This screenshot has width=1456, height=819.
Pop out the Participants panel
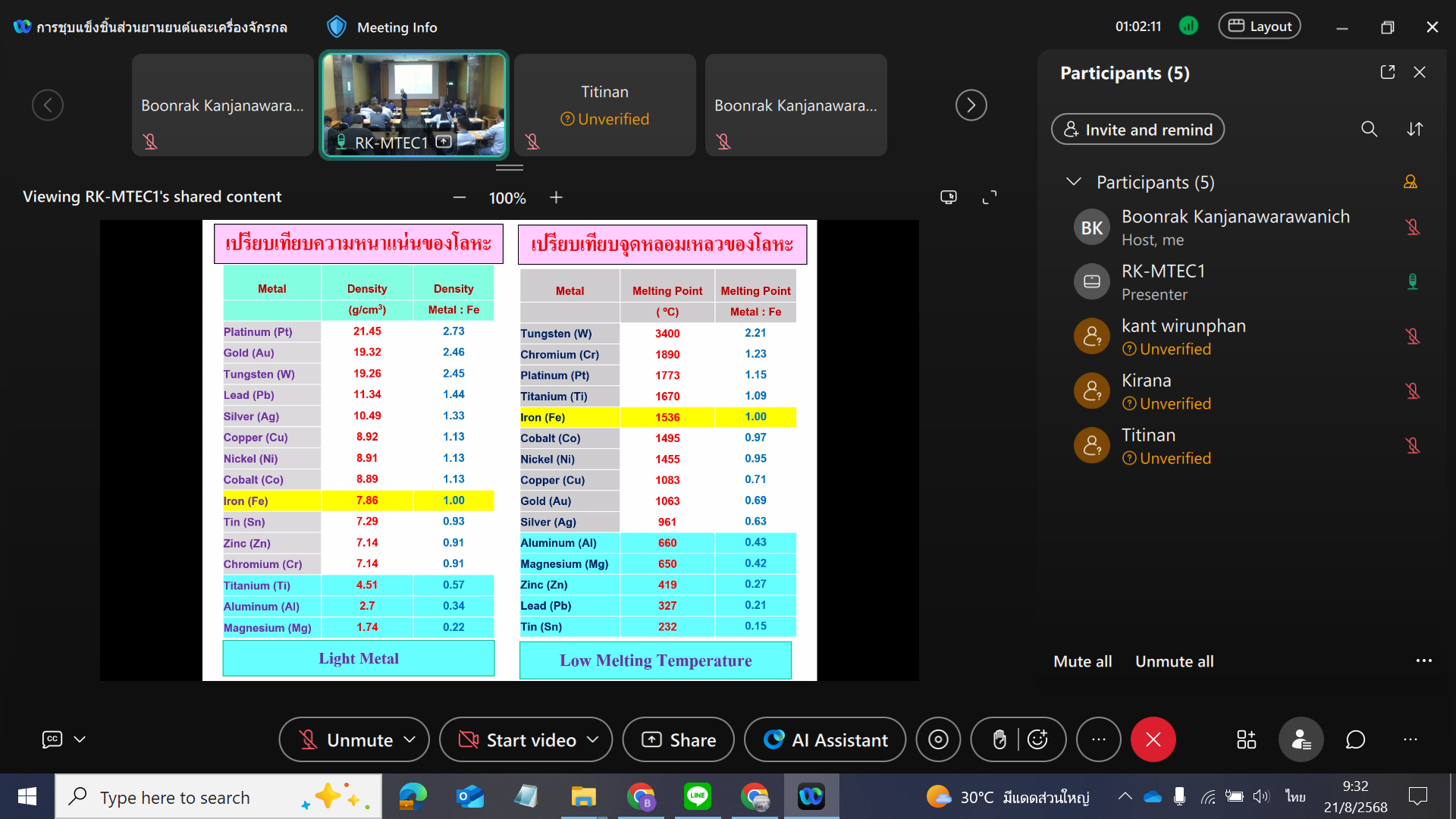coord(1388,72)
